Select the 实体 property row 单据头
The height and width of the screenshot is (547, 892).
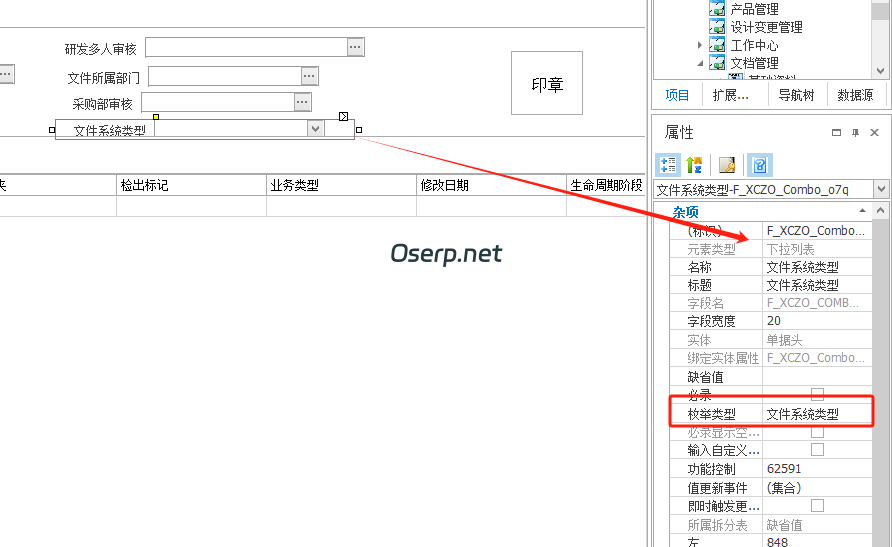[771, 339]
